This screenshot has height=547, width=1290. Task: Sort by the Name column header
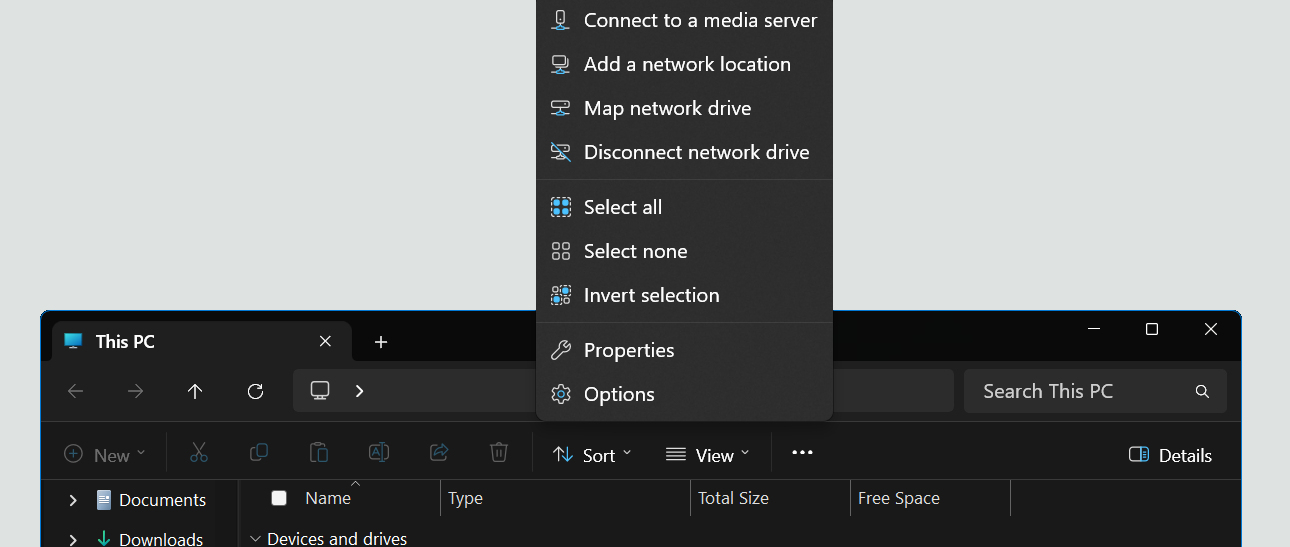tap(328, 498)
